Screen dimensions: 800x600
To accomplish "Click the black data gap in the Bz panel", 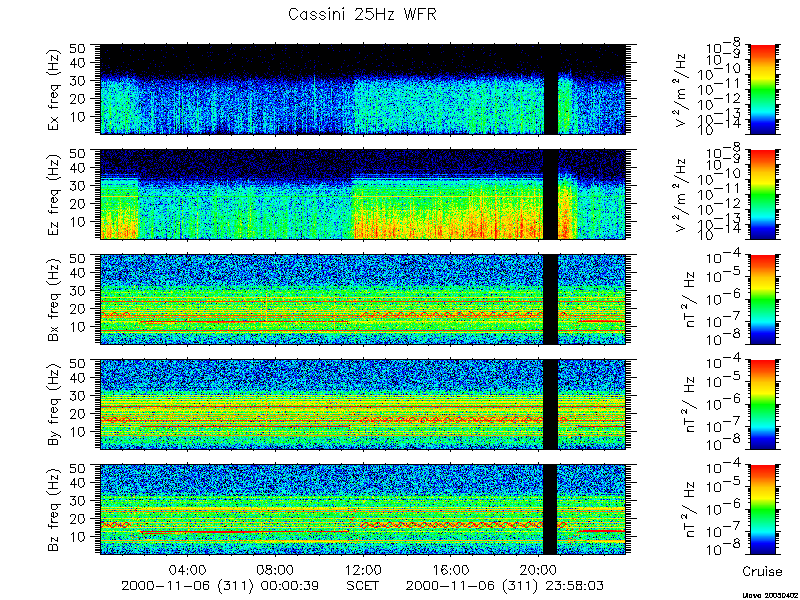I will pyautogui.click(x=550, y=510).
